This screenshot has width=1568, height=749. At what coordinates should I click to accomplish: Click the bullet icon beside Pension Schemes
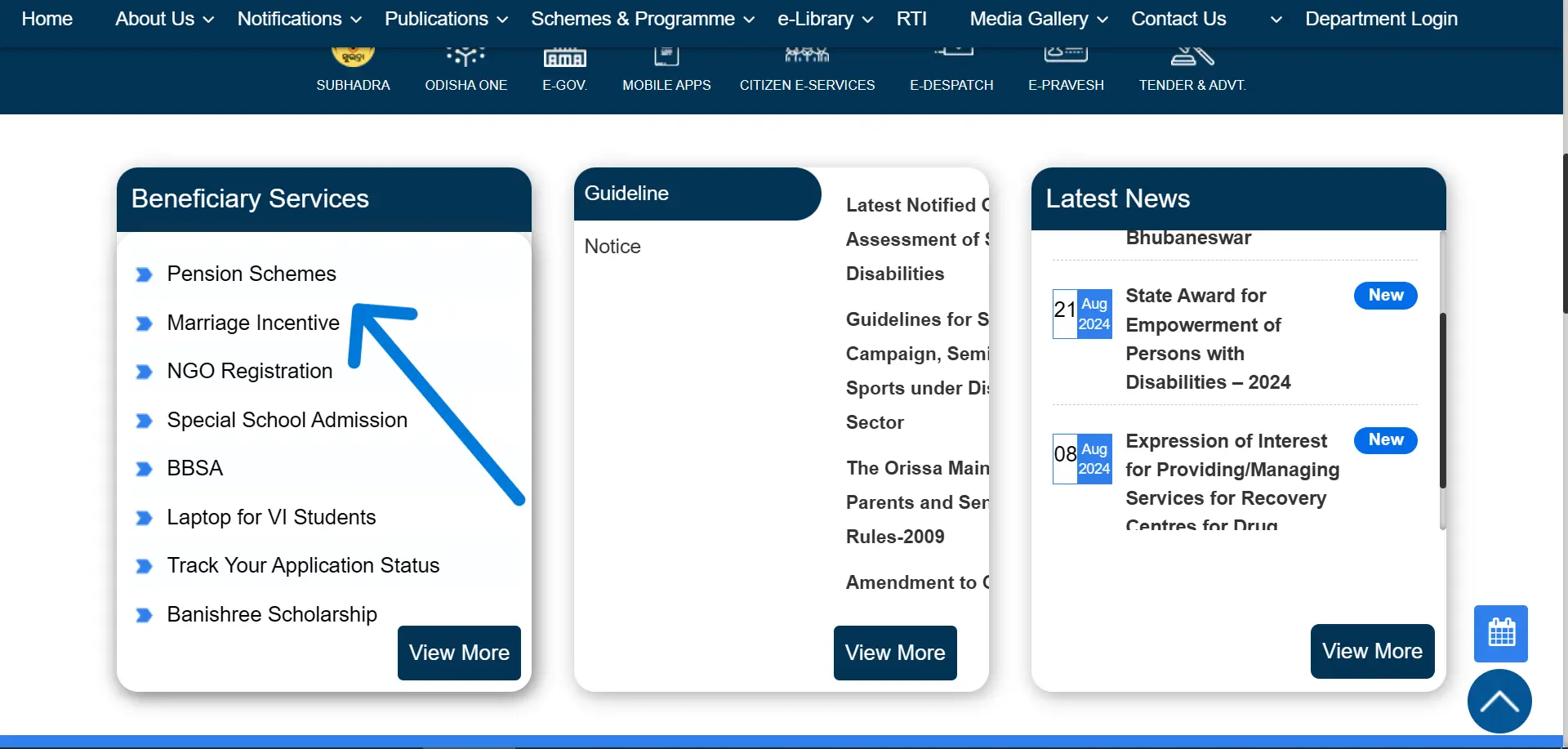pyautogui.click(x=145, y=274)
